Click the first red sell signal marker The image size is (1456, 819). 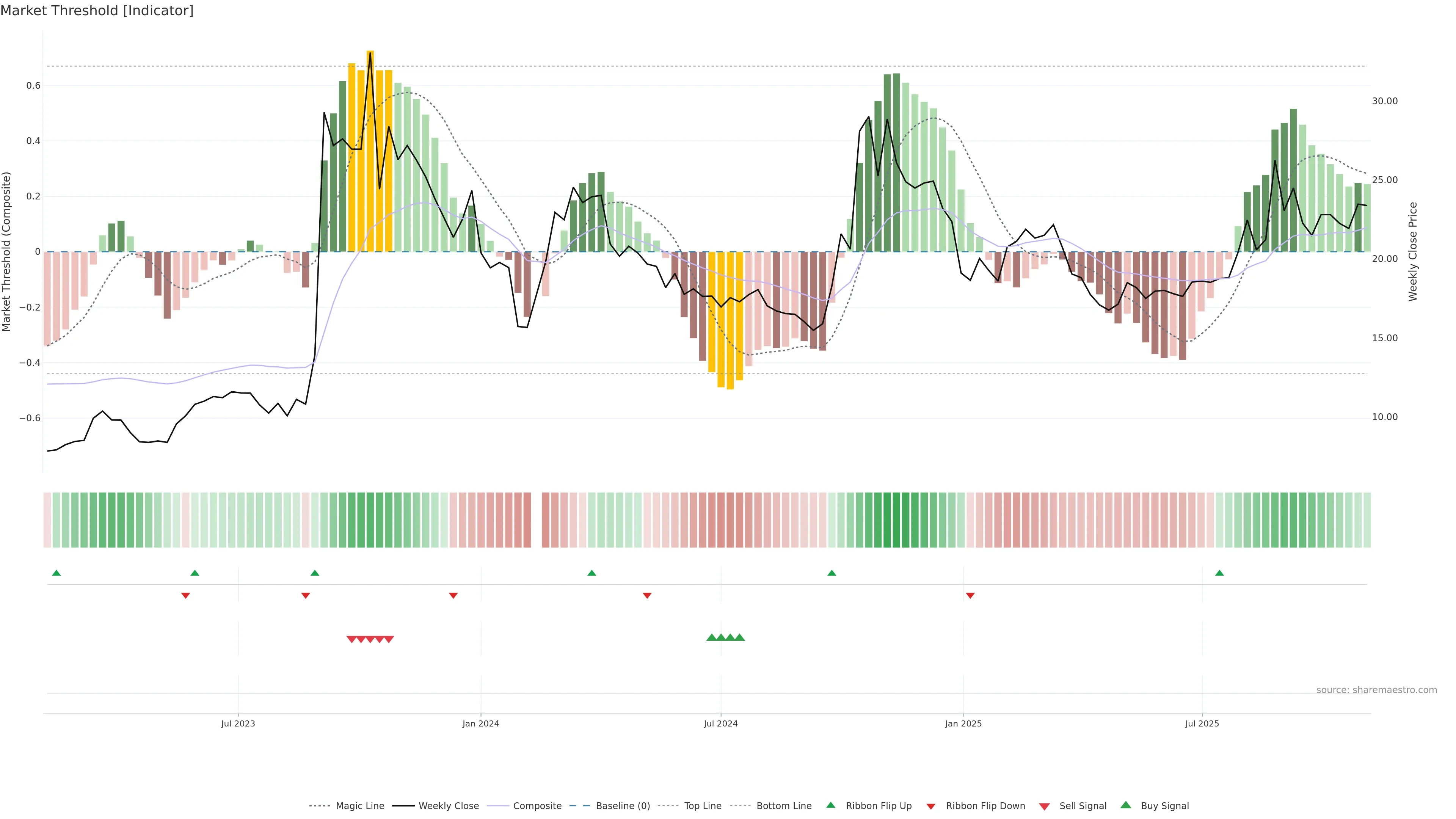pyautogui.click(x=351, y=639)
